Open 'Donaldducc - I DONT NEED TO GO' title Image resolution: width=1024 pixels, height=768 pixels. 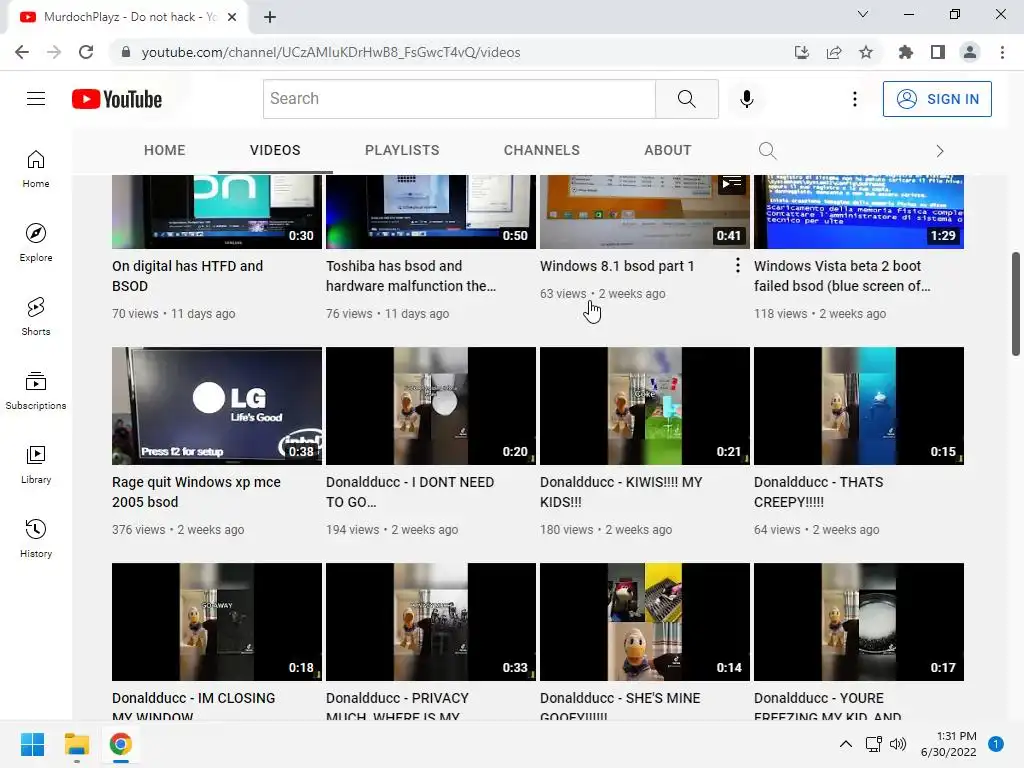(410, 492)
